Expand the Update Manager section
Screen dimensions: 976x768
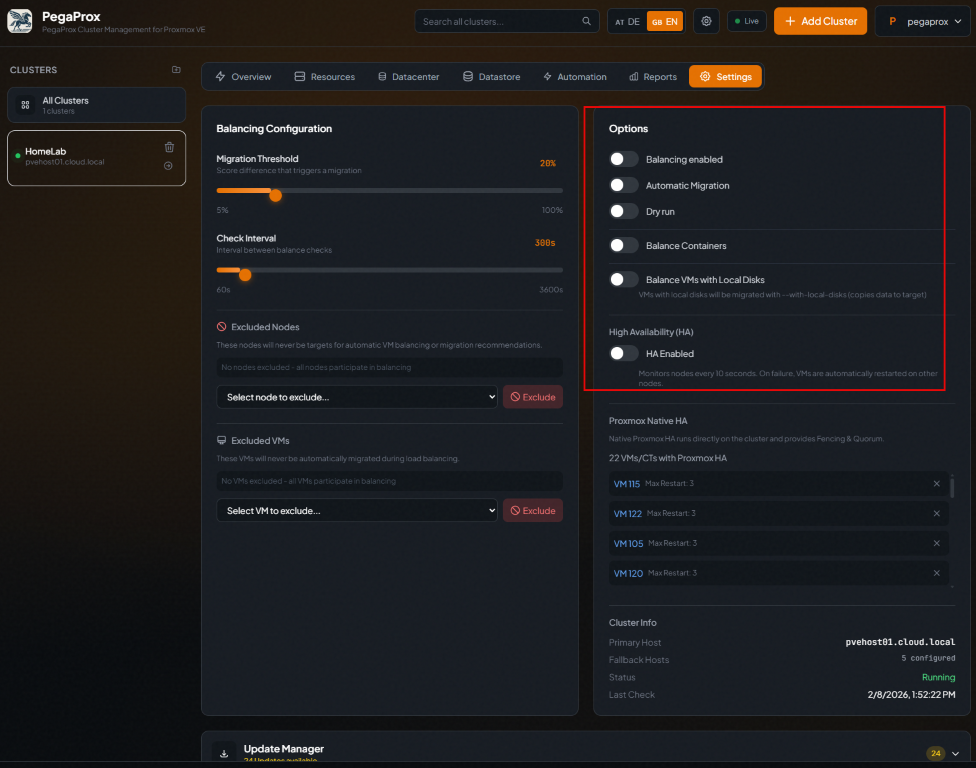click(955, 754)
